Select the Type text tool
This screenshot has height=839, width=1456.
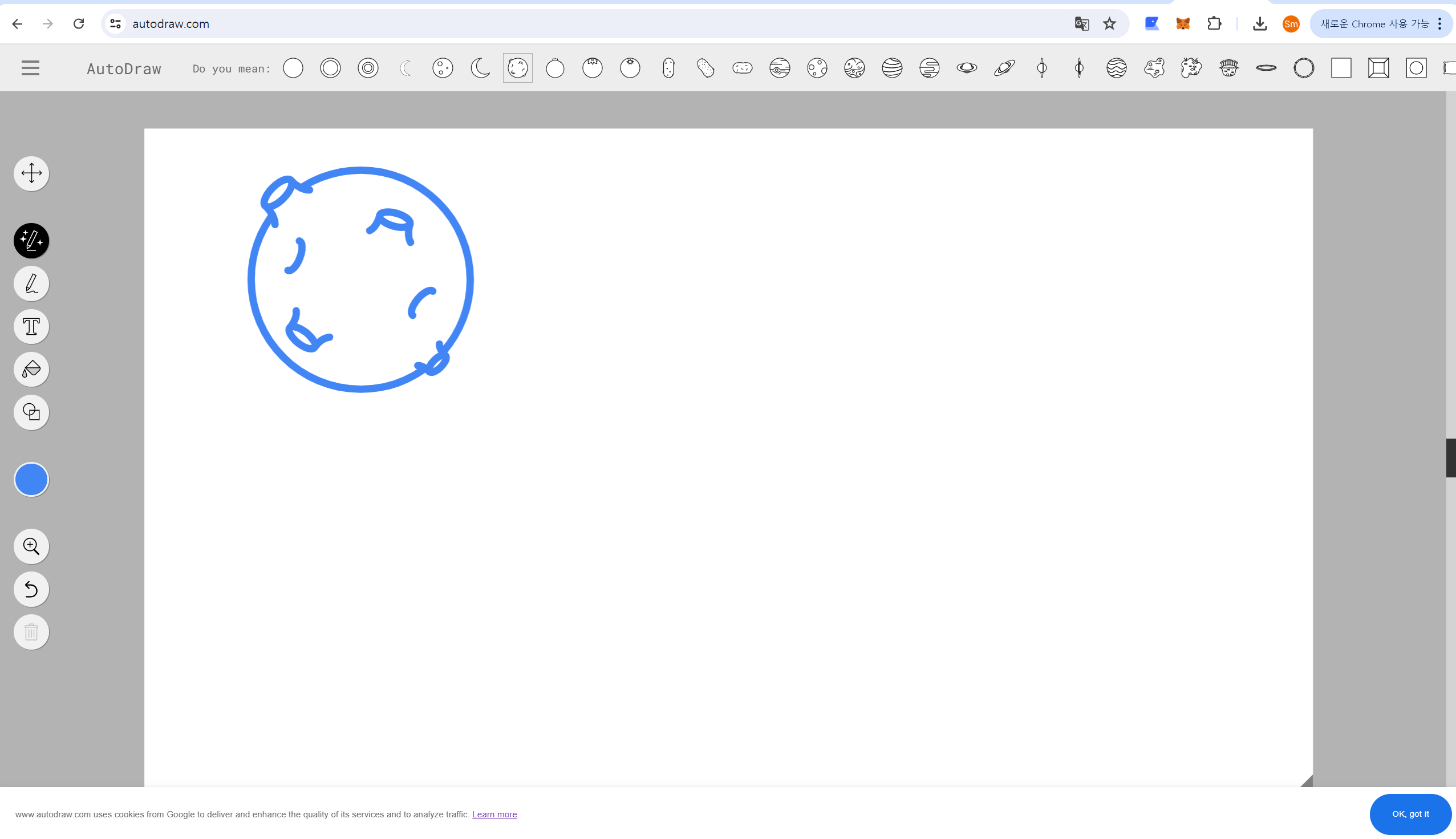tap(31, 327)
